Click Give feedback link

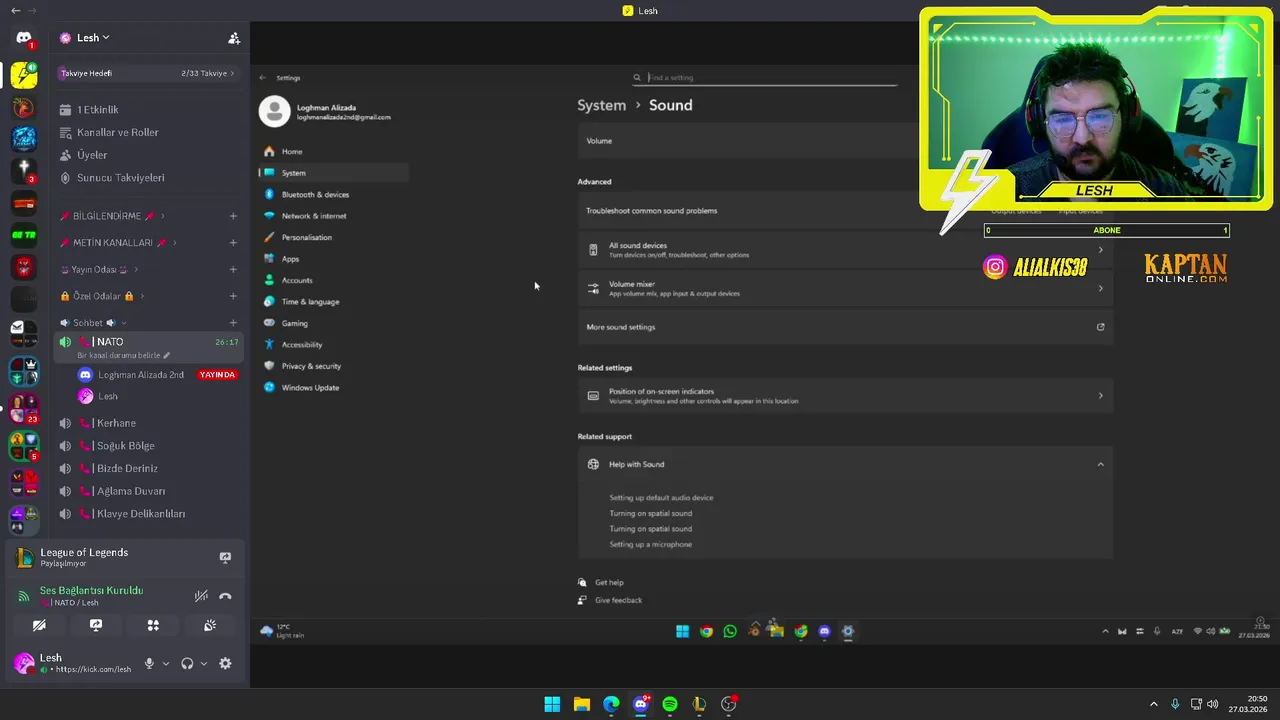pyautogui.click(x=618, y=601)
